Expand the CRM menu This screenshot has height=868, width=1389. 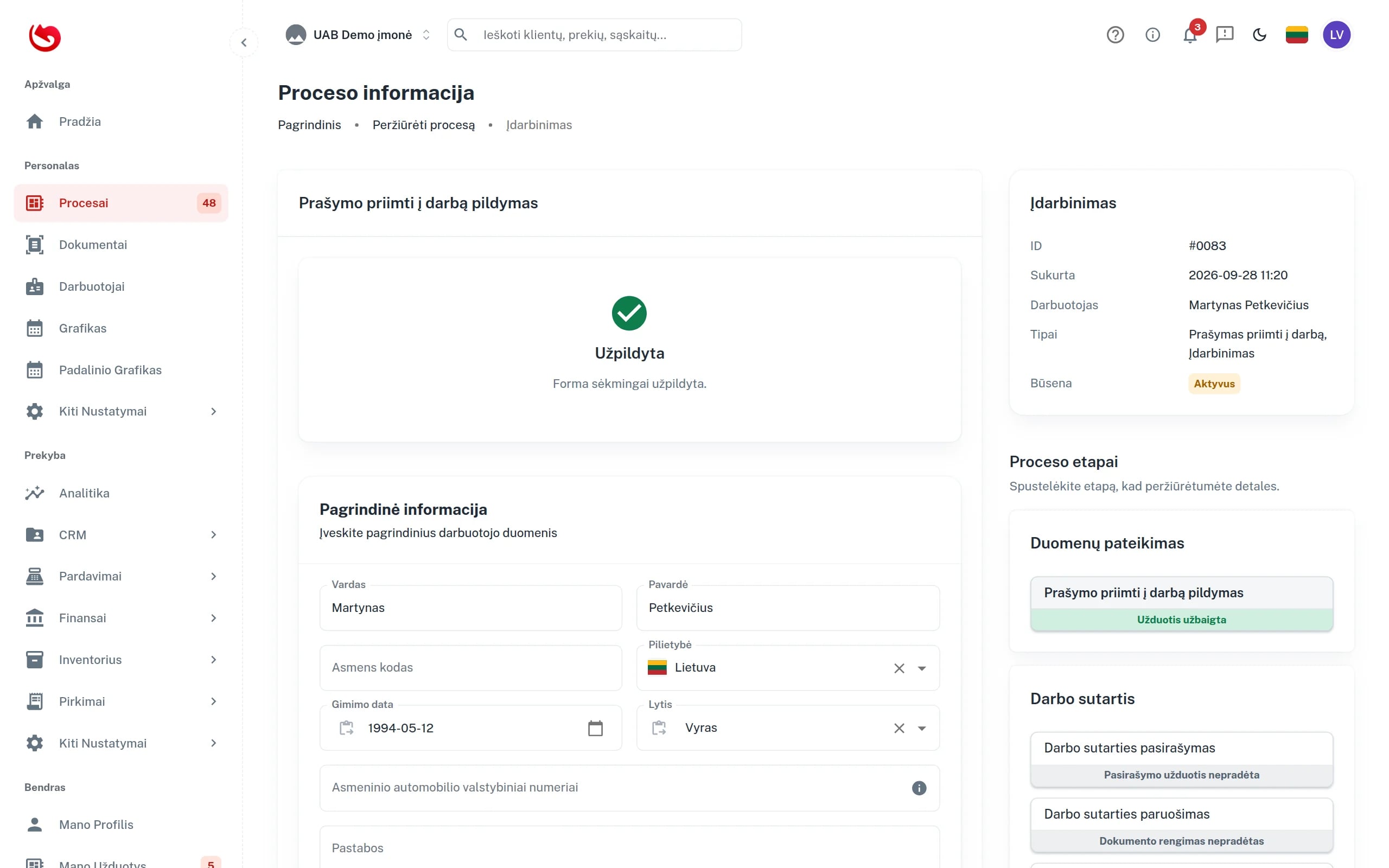point(121,535)
